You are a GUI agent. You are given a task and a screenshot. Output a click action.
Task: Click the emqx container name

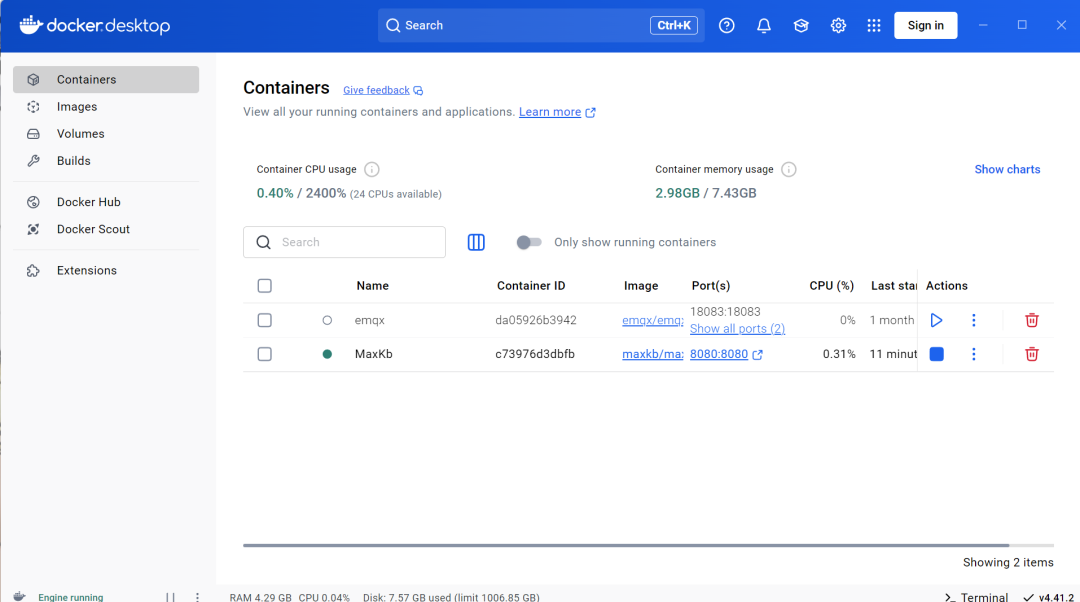click(370, 320)
